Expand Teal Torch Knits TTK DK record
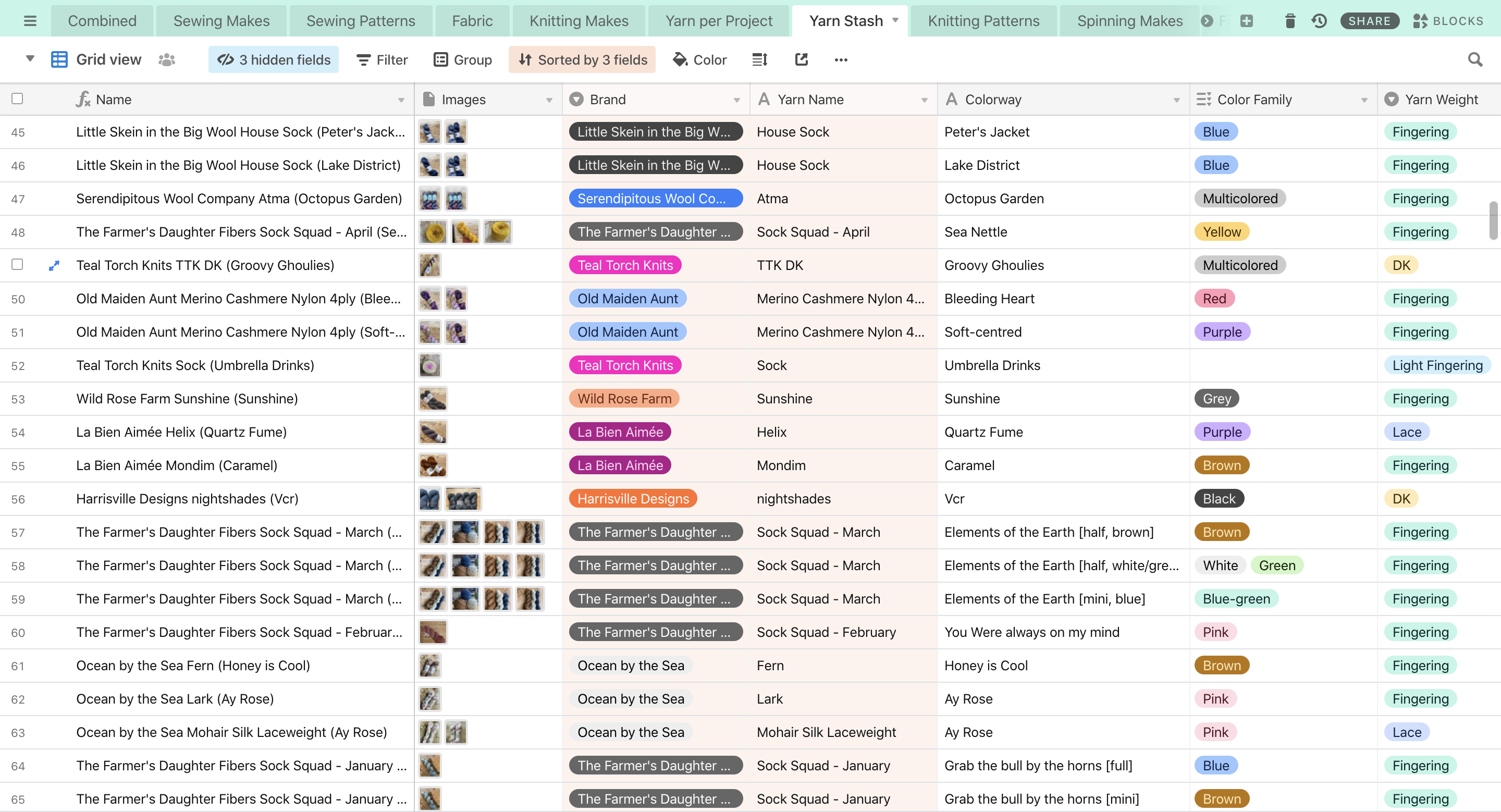Viewport: 1501px width, 812px height. coord(54,266)
